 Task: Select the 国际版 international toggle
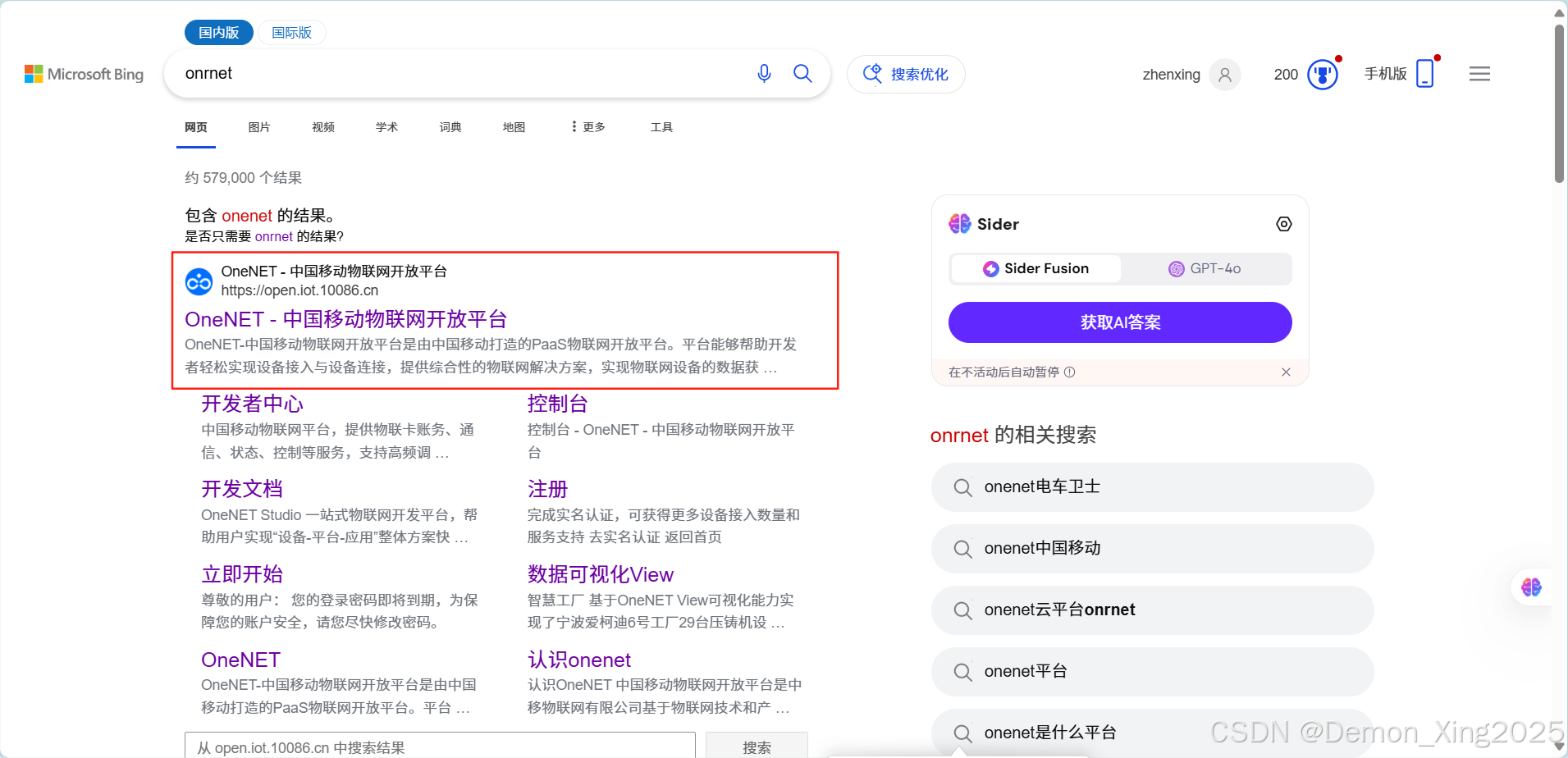291,33
